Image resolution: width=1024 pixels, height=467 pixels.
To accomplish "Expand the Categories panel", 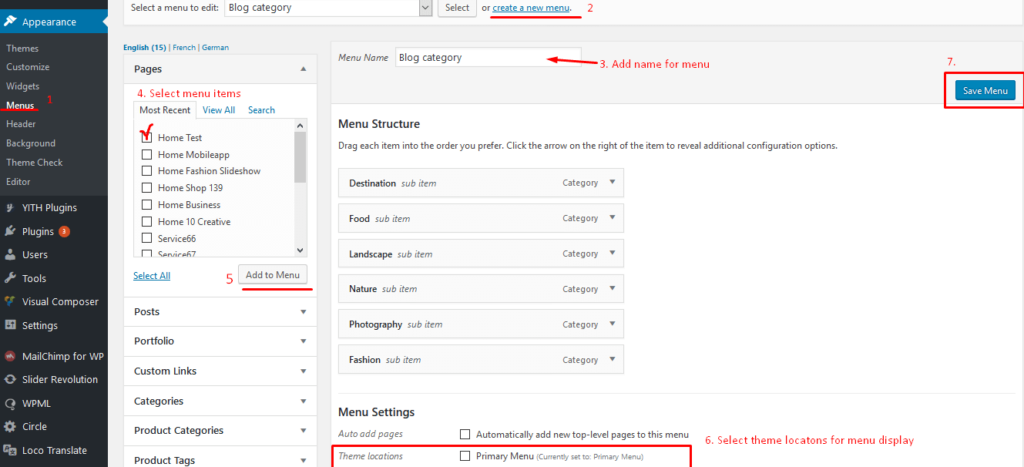I will pos(303,401).
